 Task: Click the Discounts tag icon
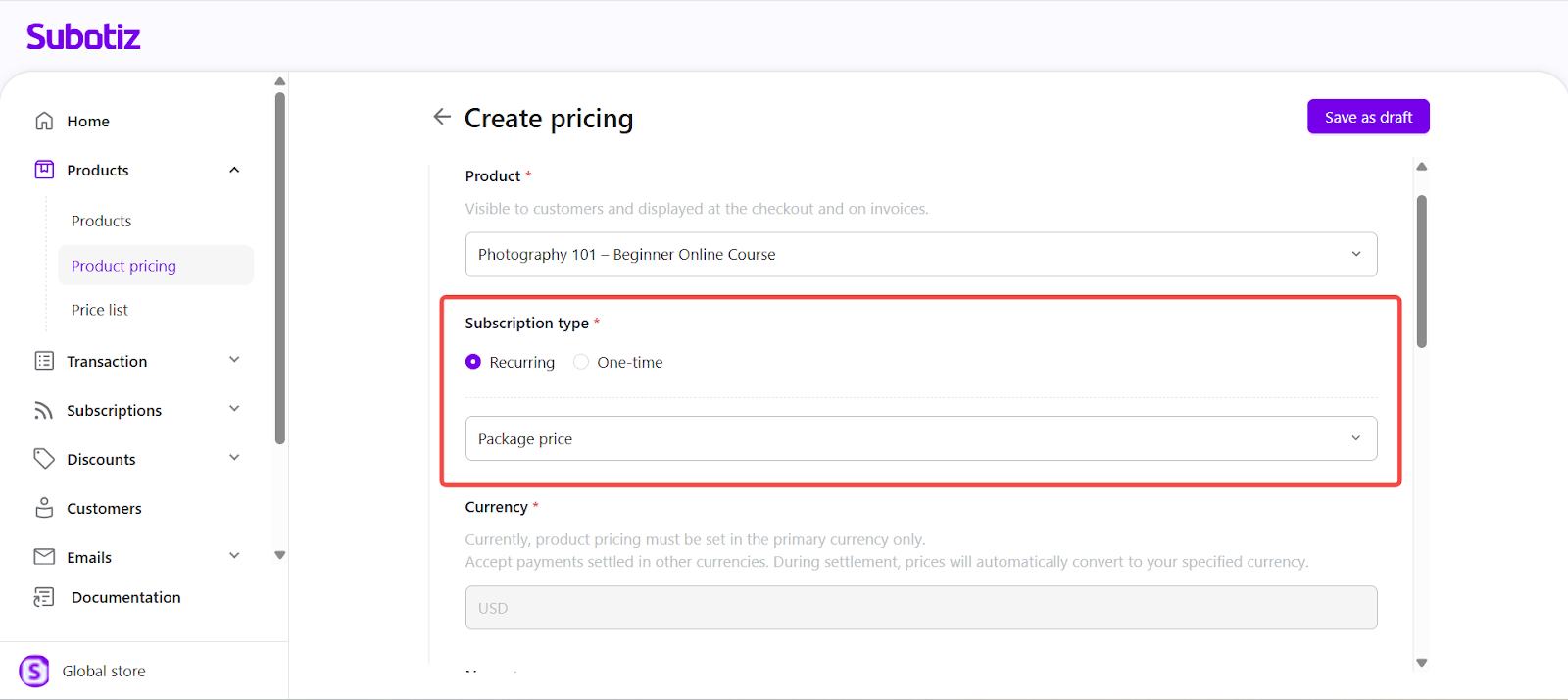pyautogui.click(x=44, y=459)
